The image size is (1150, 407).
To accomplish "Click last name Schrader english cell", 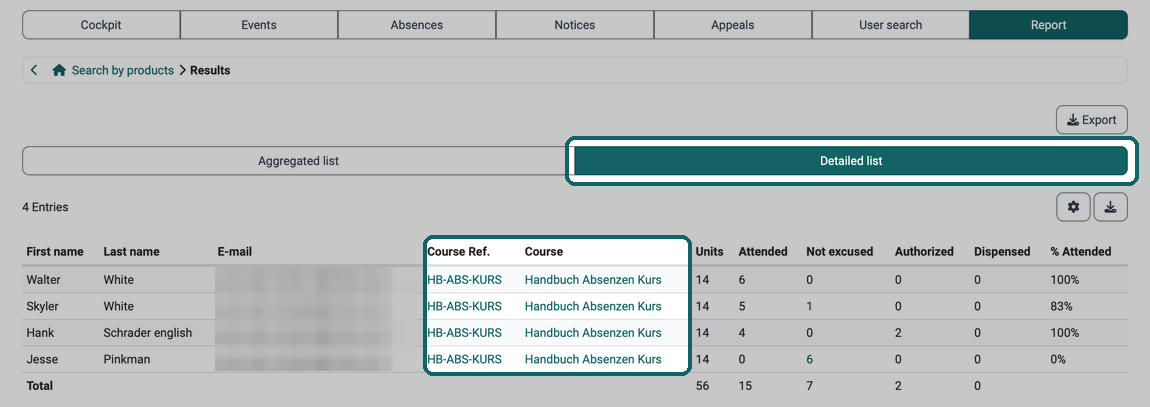I will pos(147,332).
